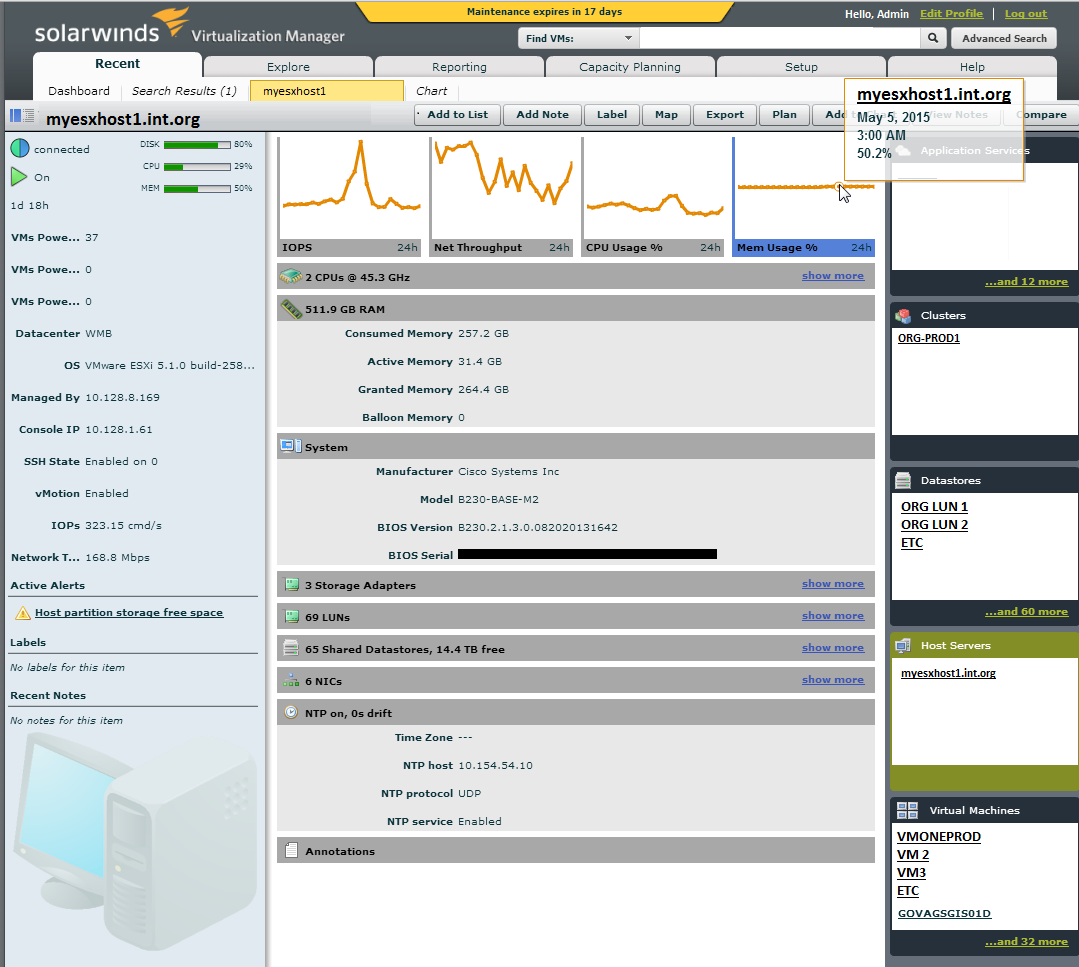Switch to the Explore tab
This screenshot has width=1079, height=967.
click(288, 67)
